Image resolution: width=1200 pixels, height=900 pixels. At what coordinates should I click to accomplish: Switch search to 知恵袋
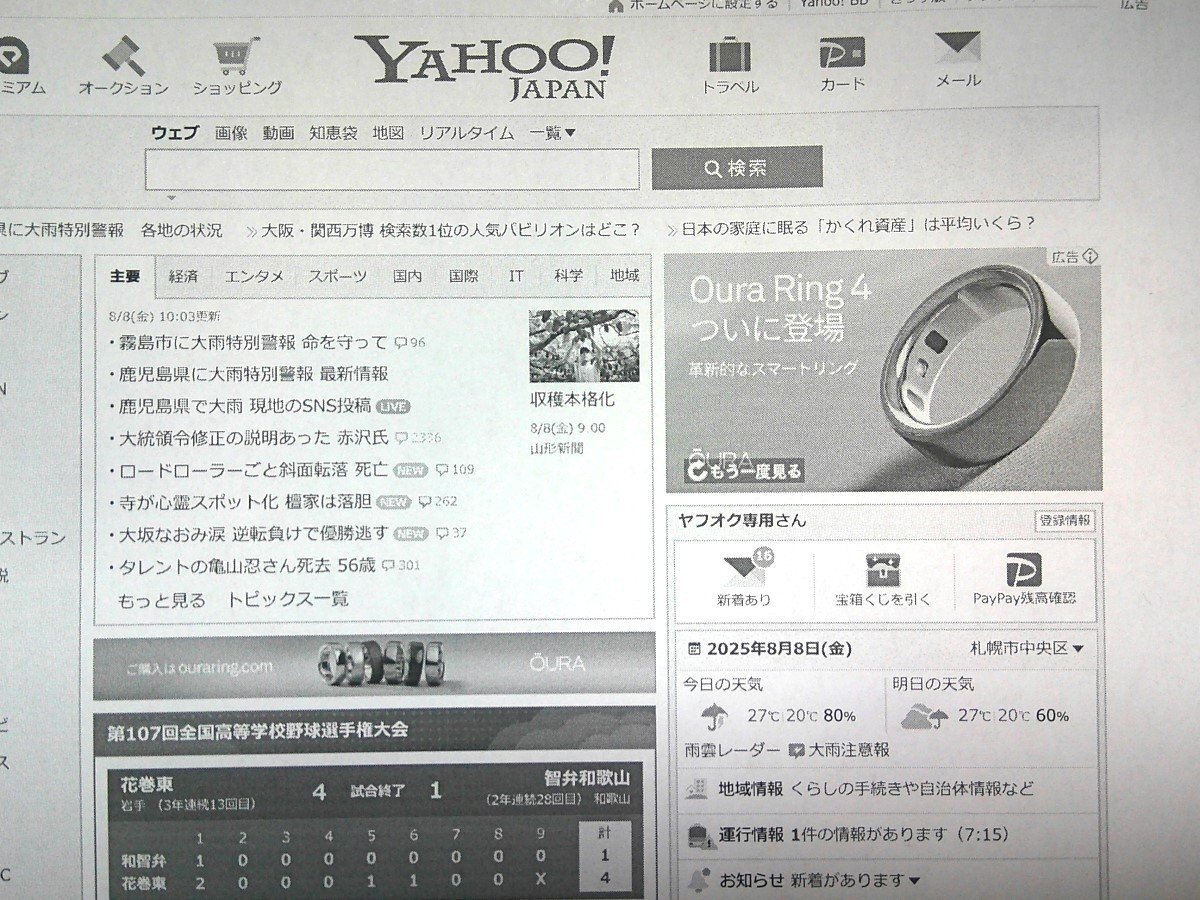[333, 132]
